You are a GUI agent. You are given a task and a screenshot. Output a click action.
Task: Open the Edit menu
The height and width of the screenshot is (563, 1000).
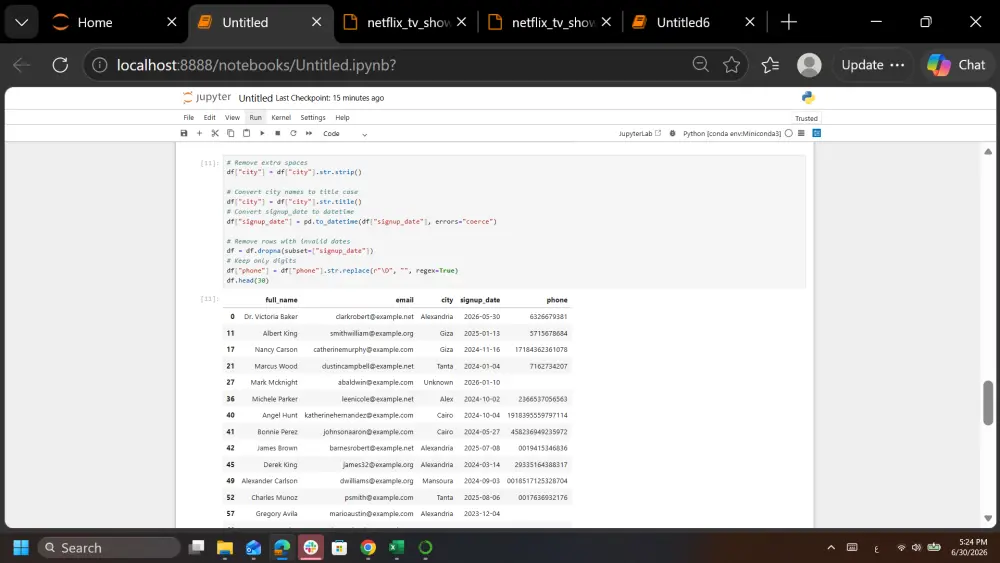pos(209,117)
